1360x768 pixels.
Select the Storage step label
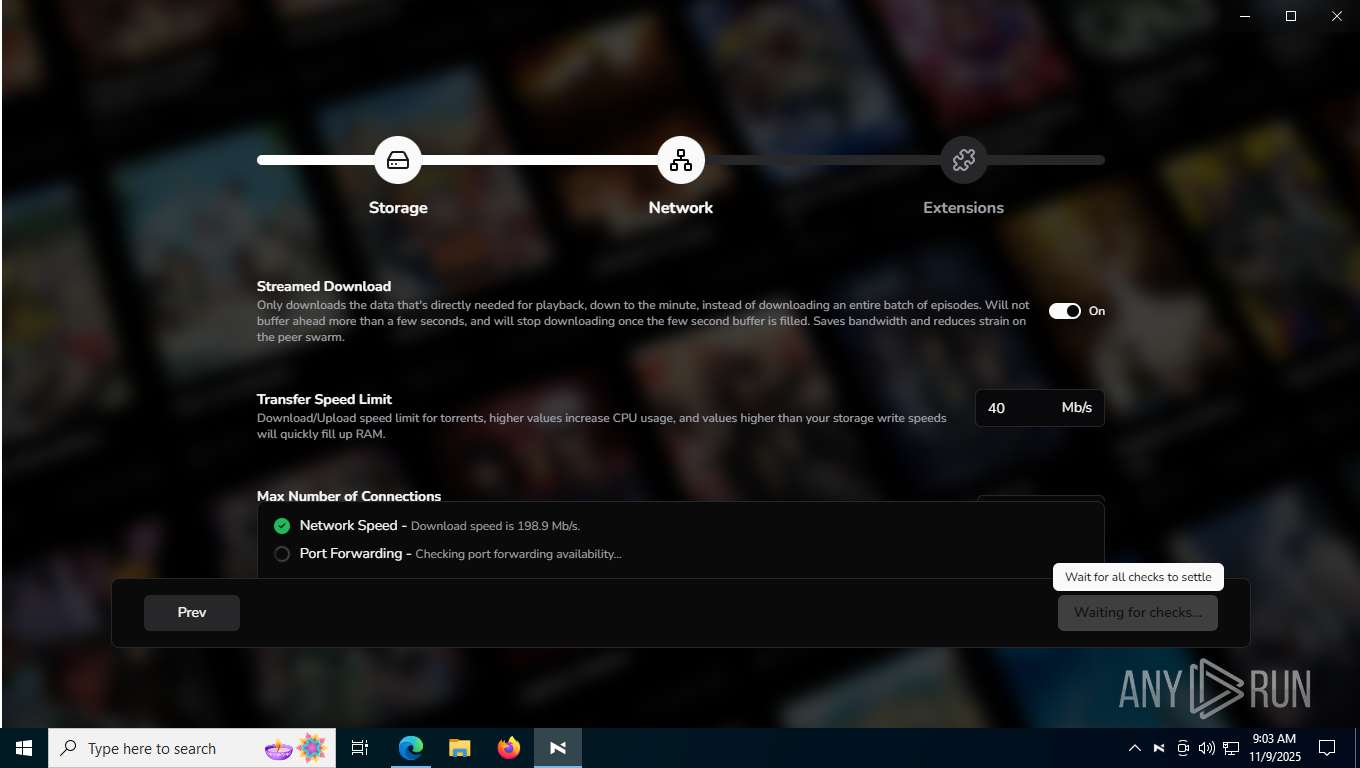click(x=398, y=208)
